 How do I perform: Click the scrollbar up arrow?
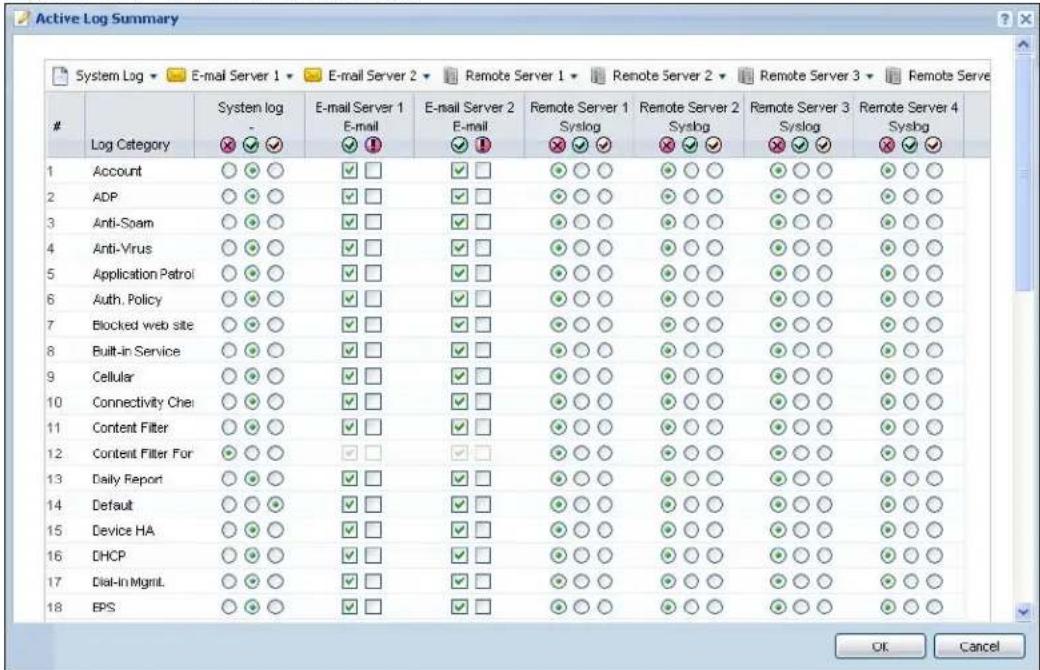pyautogui.click(x=1023, y=44)
